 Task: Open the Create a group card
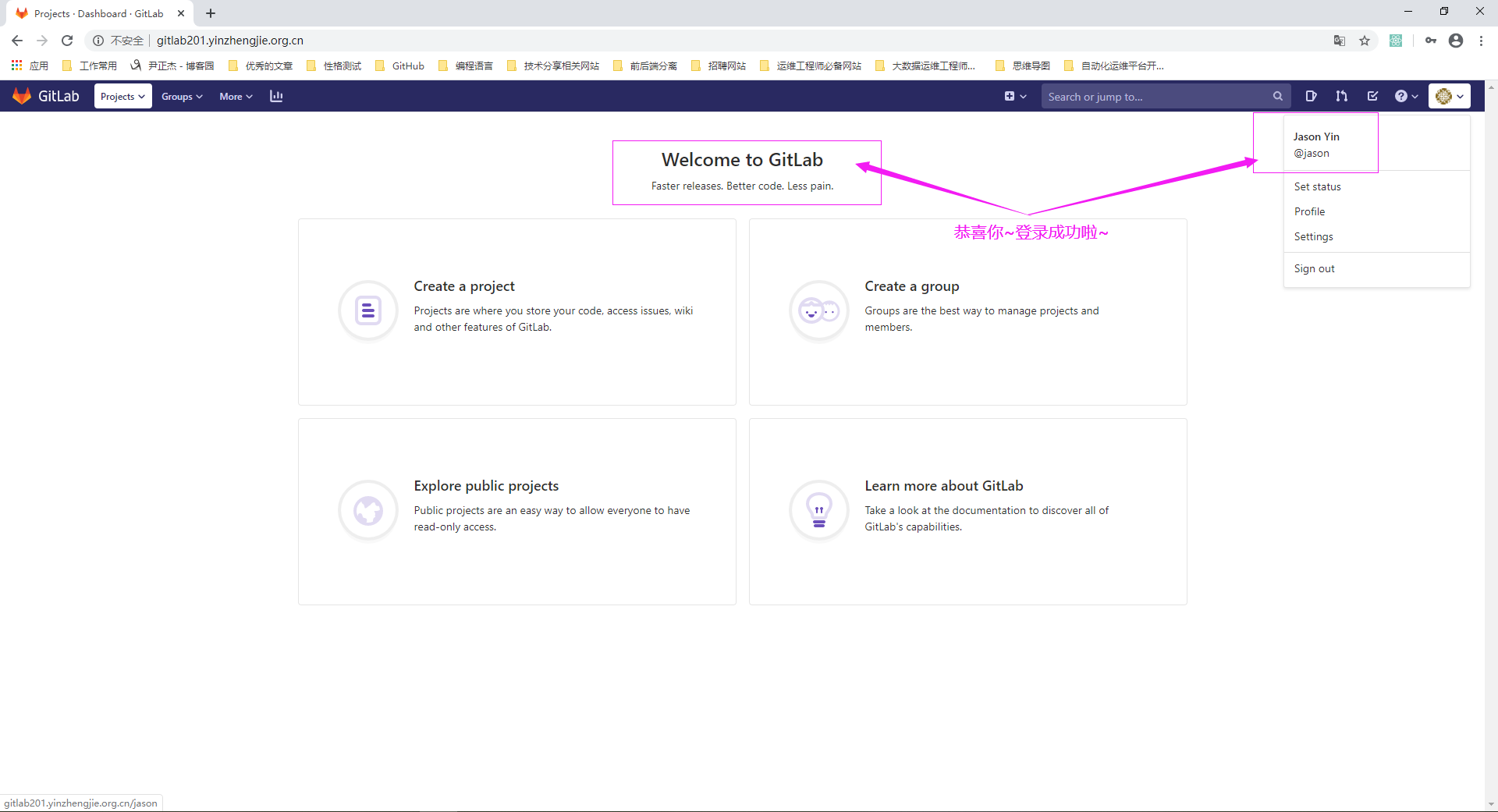(x=968, y=312)
